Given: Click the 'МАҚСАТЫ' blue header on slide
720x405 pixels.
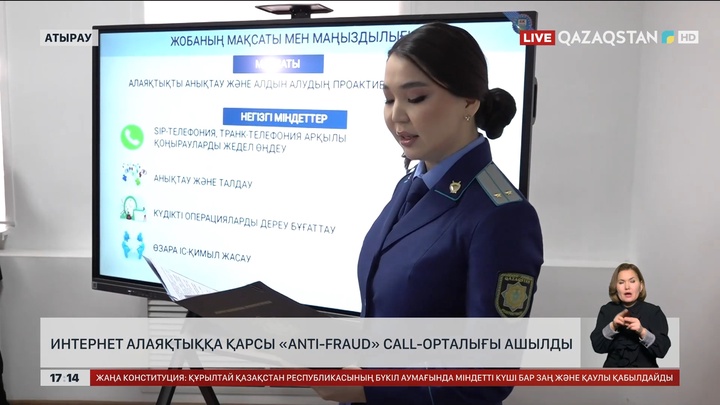Looking at the screenshot, I should pos(278,64).
